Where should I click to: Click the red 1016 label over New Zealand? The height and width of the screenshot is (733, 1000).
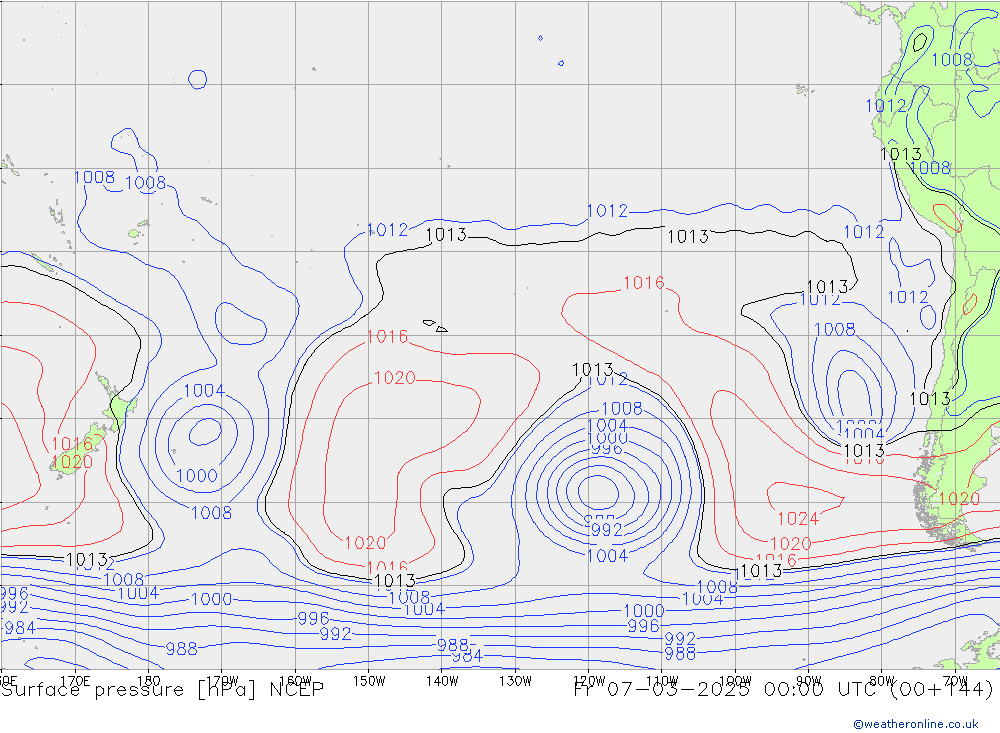(72, 444)
